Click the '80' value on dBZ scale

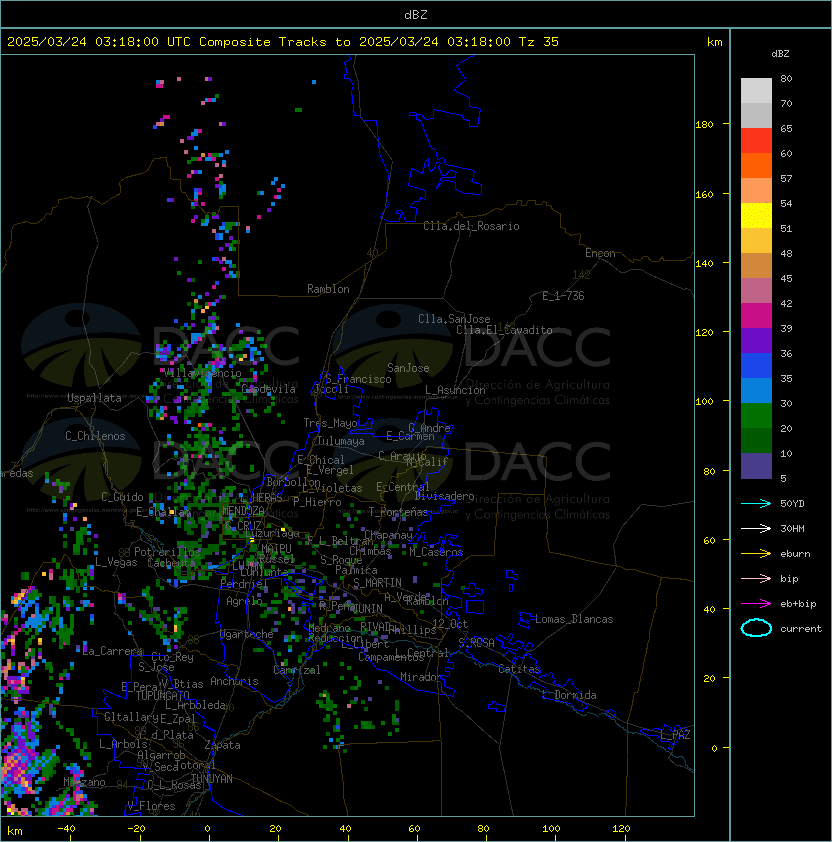click(x=786, y=78)
